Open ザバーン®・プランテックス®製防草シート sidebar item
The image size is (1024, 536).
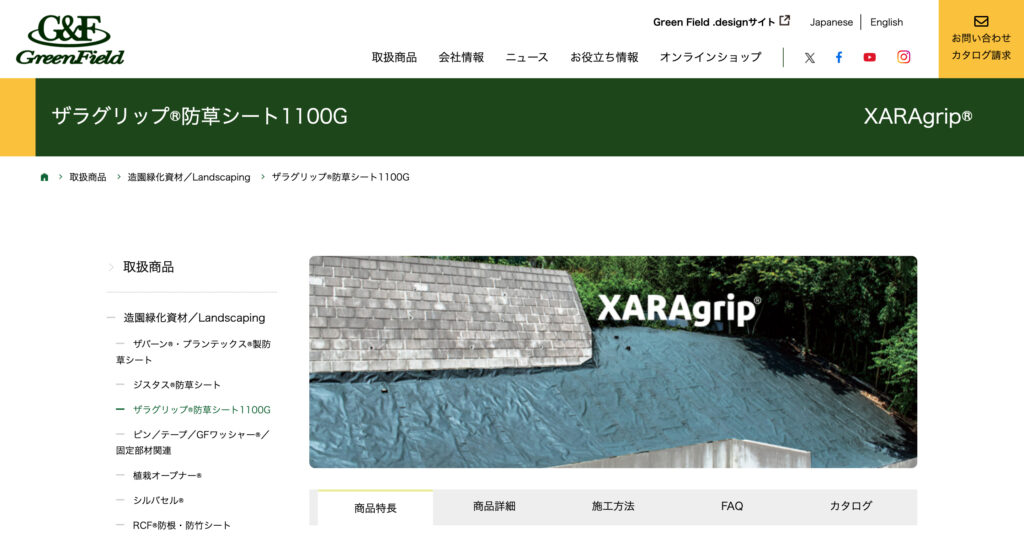[193, 352]
